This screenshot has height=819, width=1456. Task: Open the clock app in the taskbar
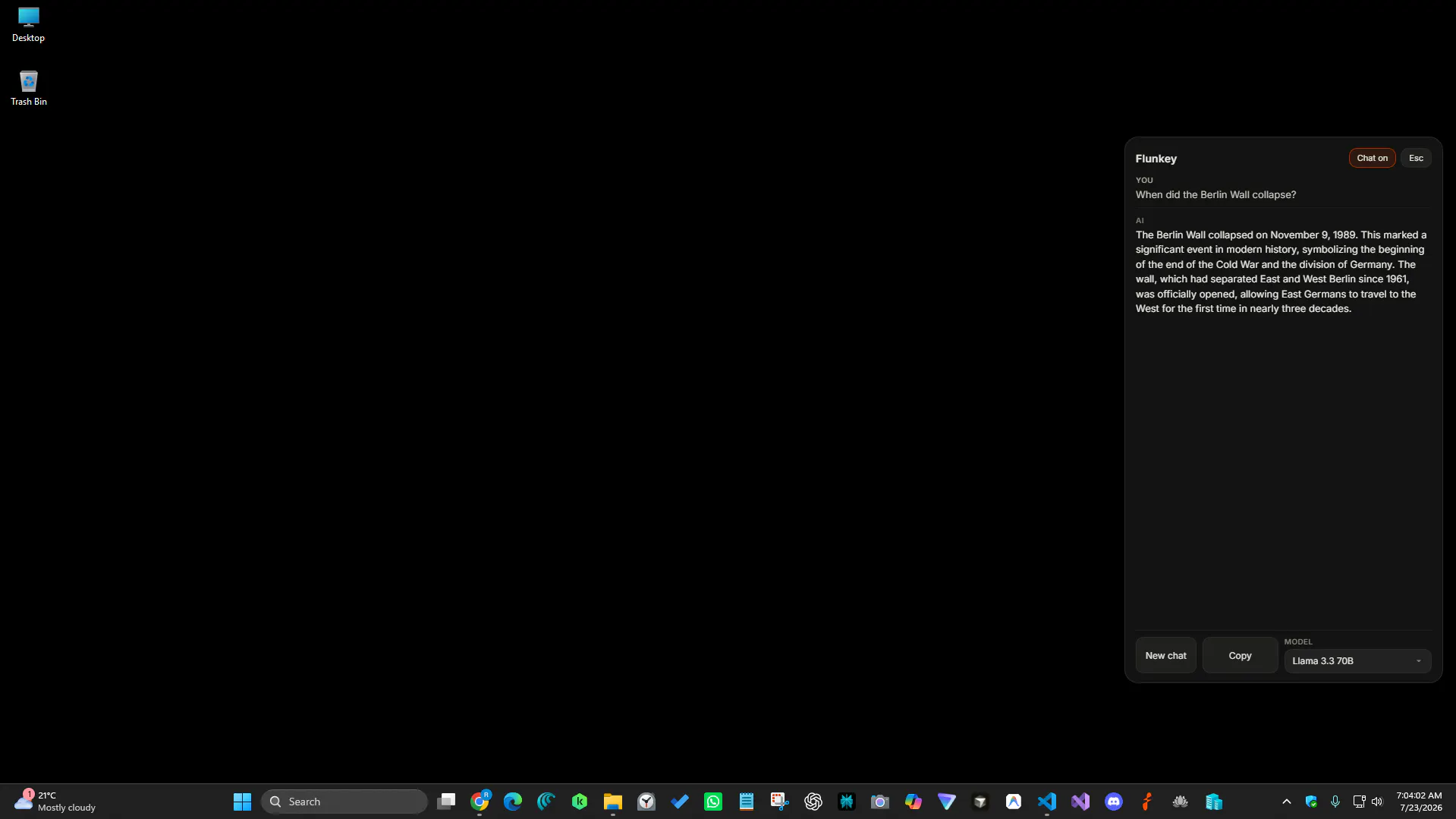click(646, 802)
